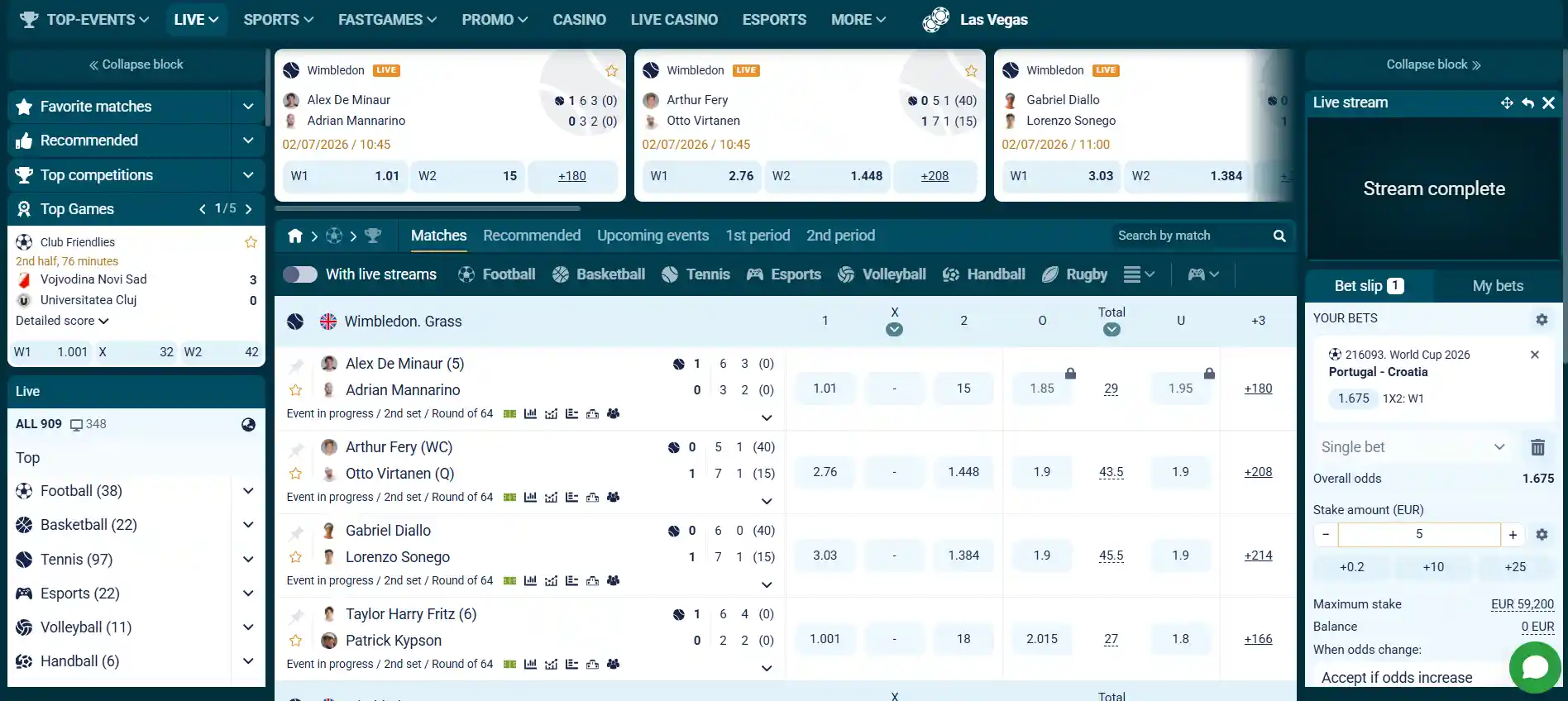Open the Upcoming events tab
Screen dimensions: 1568x701
point(653,236)
